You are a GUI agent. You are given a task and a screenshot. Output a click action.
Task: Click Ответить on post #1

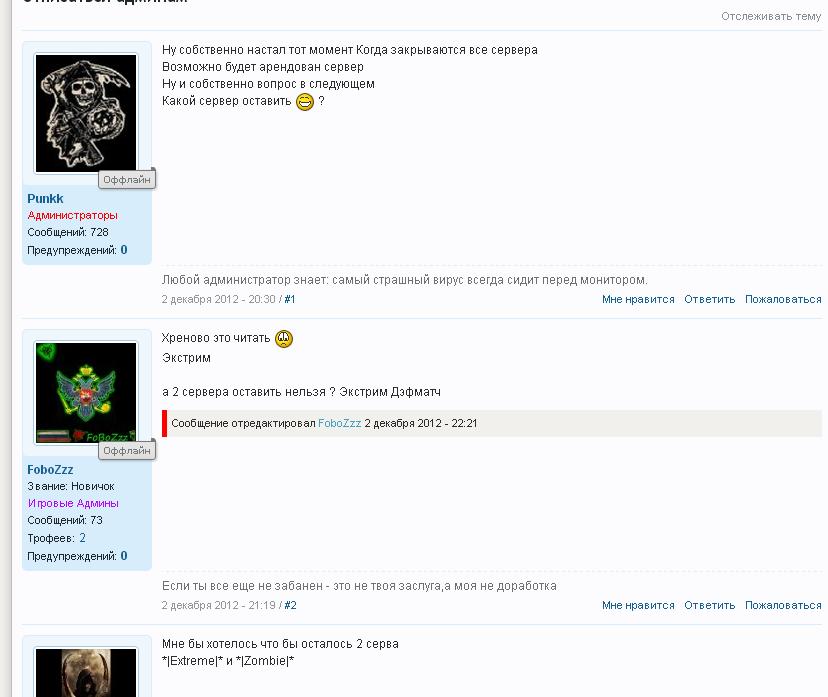709,299
